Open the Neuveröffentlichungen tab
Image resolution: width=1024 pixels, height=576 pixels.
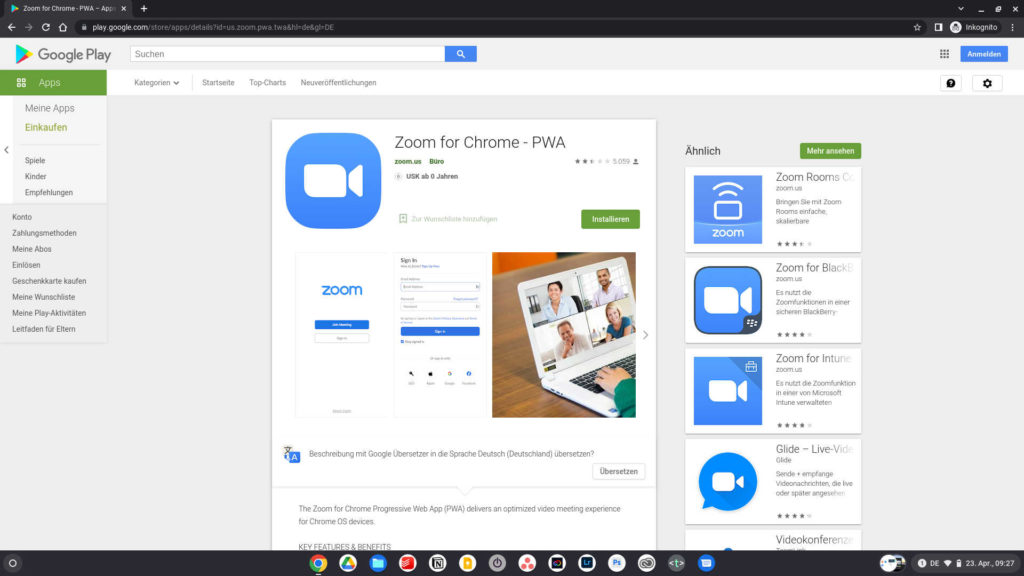coord(338,83)
